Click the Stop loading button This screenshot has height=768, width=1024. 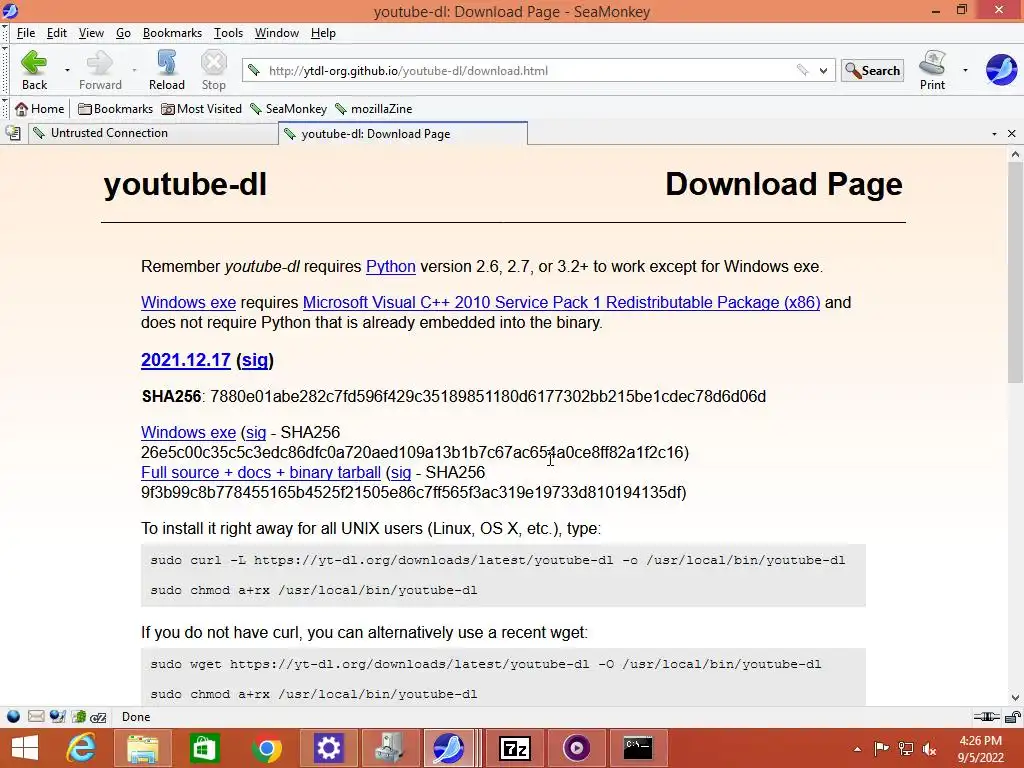point(214,70)
